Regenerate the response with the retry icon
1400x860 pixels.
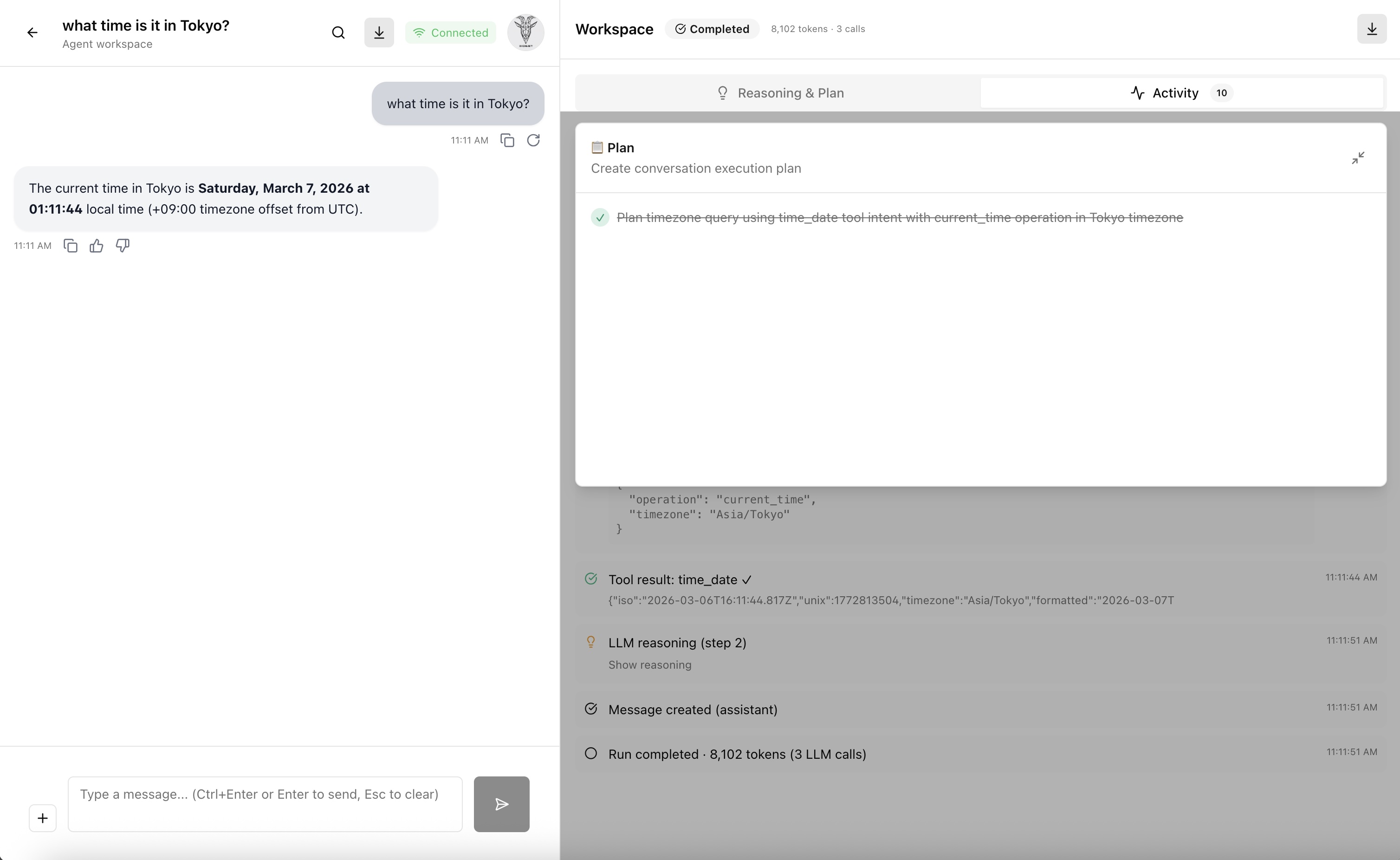click(533, 141)
